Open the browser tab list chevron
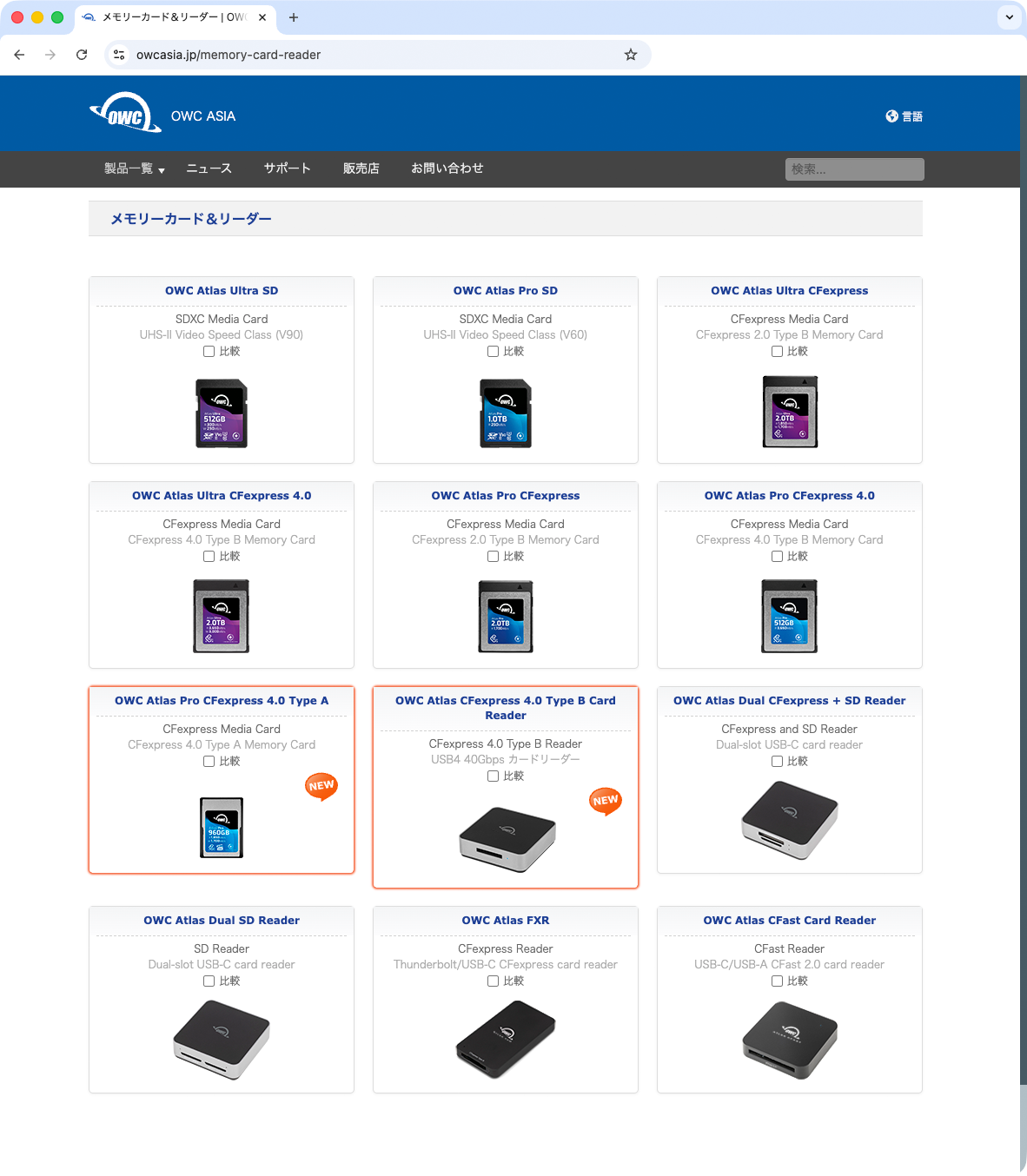This screenshot has width=1027, height=1176. pyautogui.click(x=1008, y=17)
